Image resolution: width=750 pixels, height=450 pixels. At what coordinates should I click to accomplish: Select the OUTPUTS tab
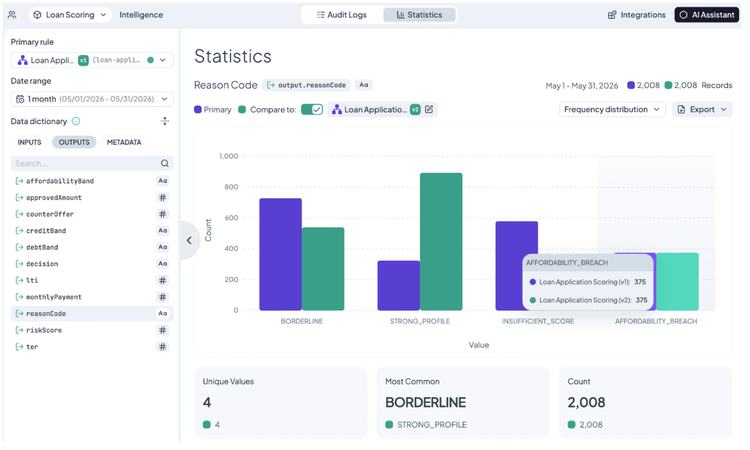click(74, 143)
